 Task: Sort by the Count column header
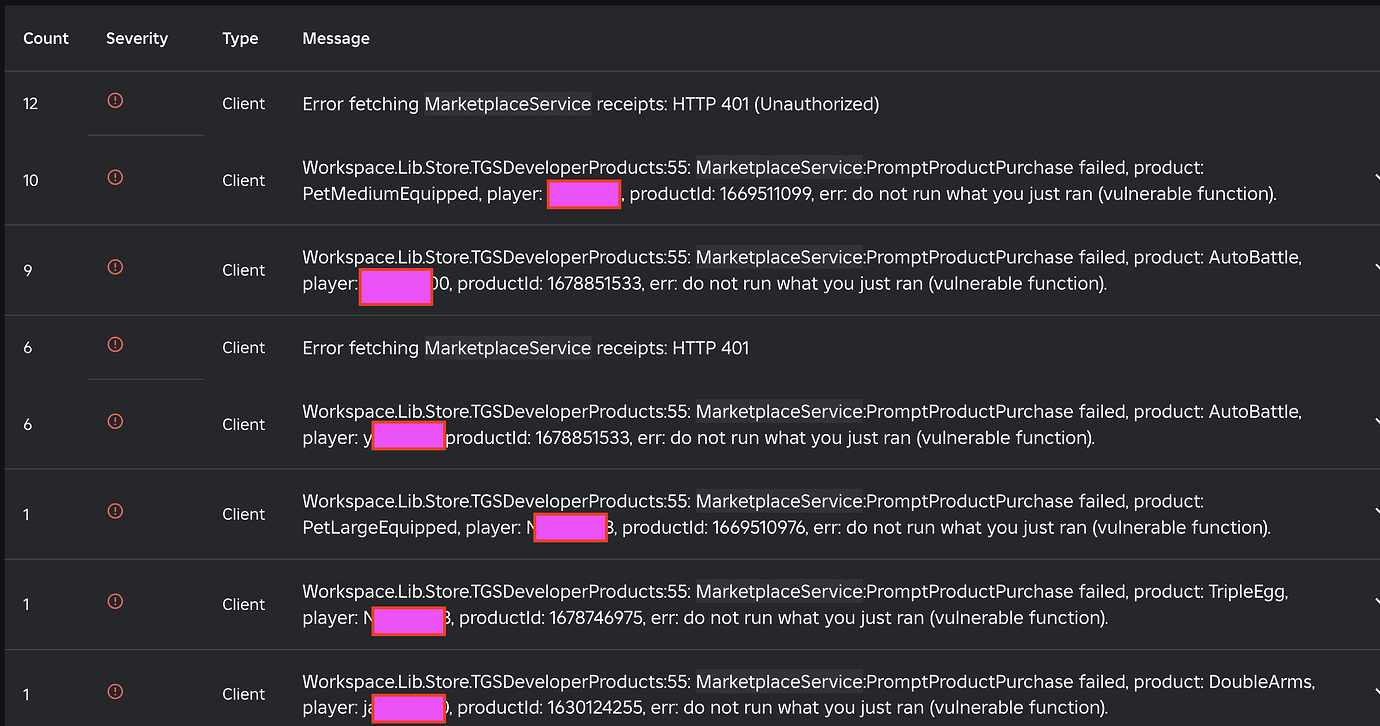[x=46, y=38]
